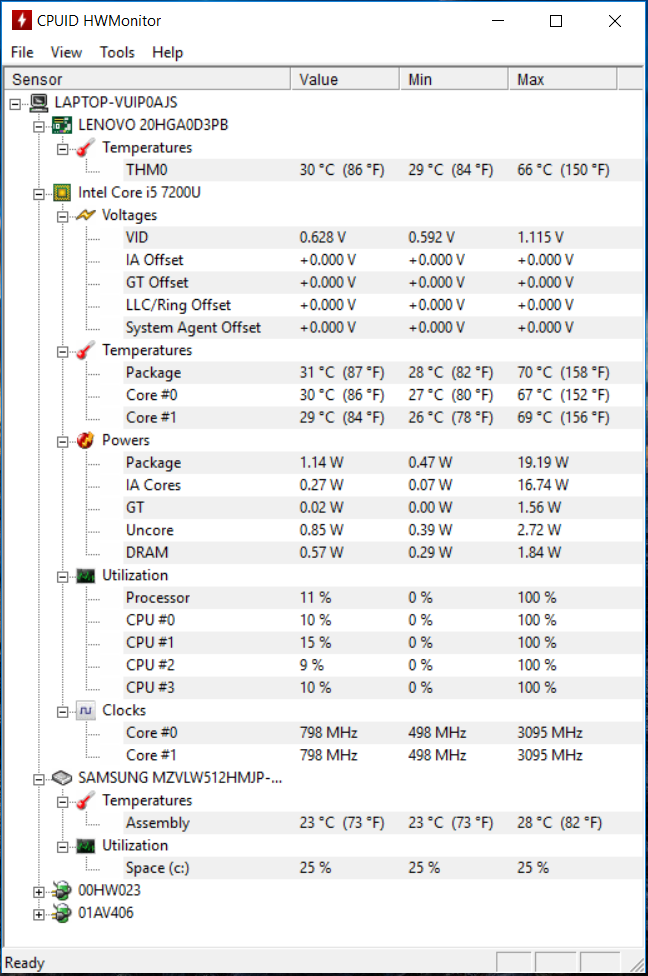Click the Clocks waveform icon
The width and height of the screenshot is (648, 976).
tap(85, 711)
